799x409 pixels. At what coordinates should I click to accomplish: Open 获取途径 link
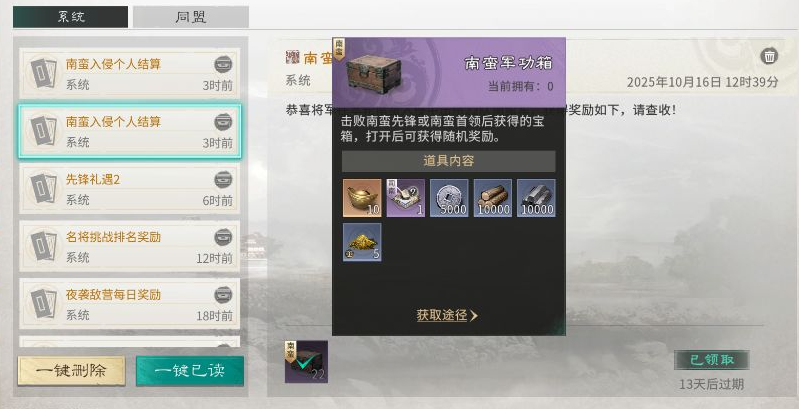pos(447,315)
